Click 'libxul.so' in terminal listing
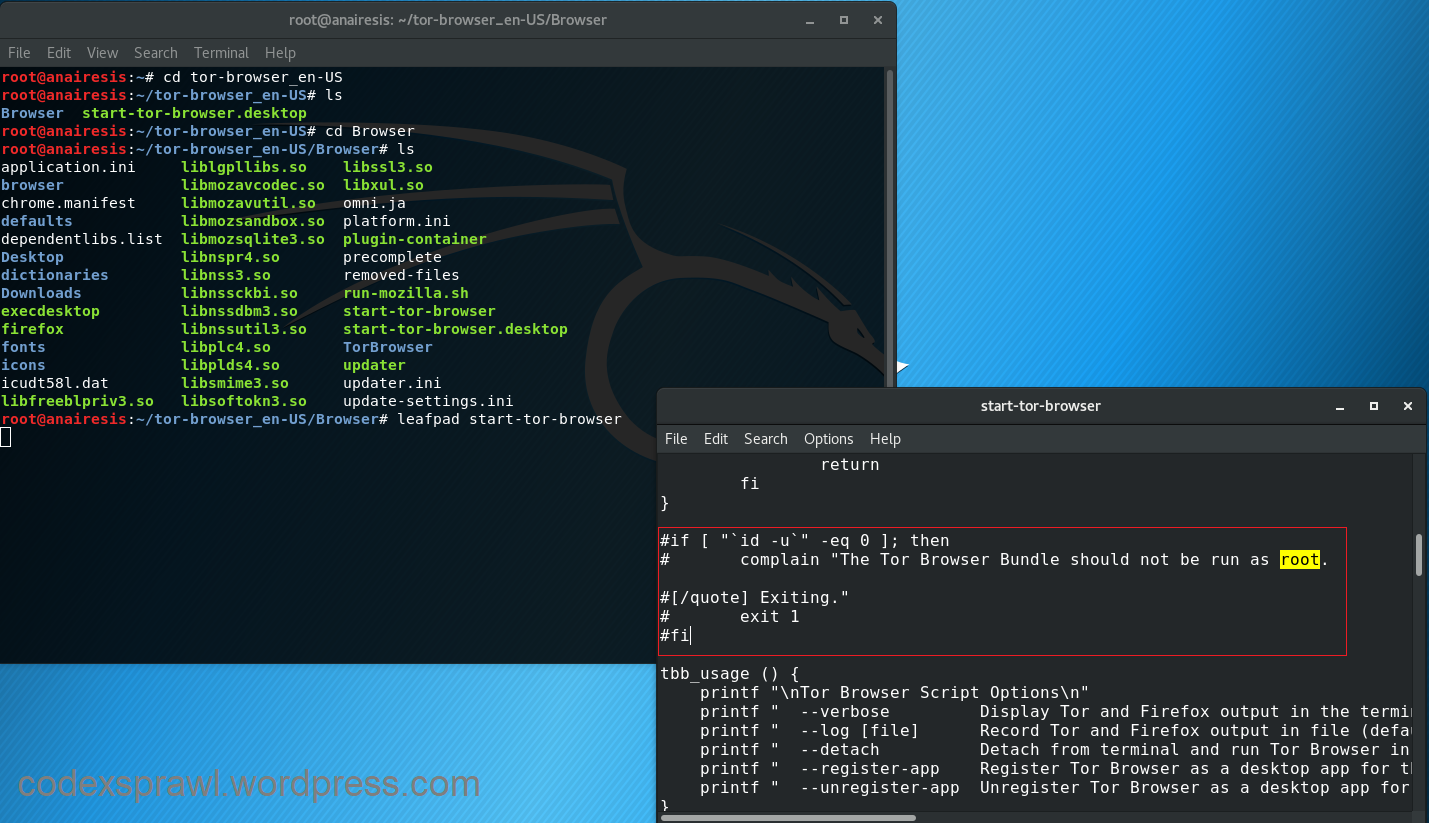Screen dimensions: 1429x823 (x=383, y=185)
